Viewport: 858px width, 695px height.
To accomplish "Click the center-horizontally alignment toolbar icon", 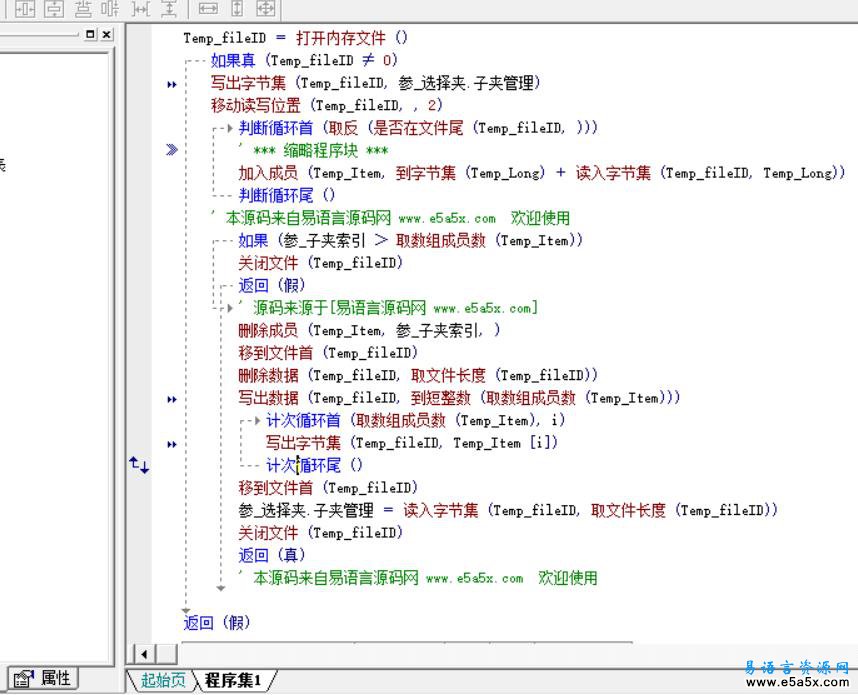I will pos(25,9).
